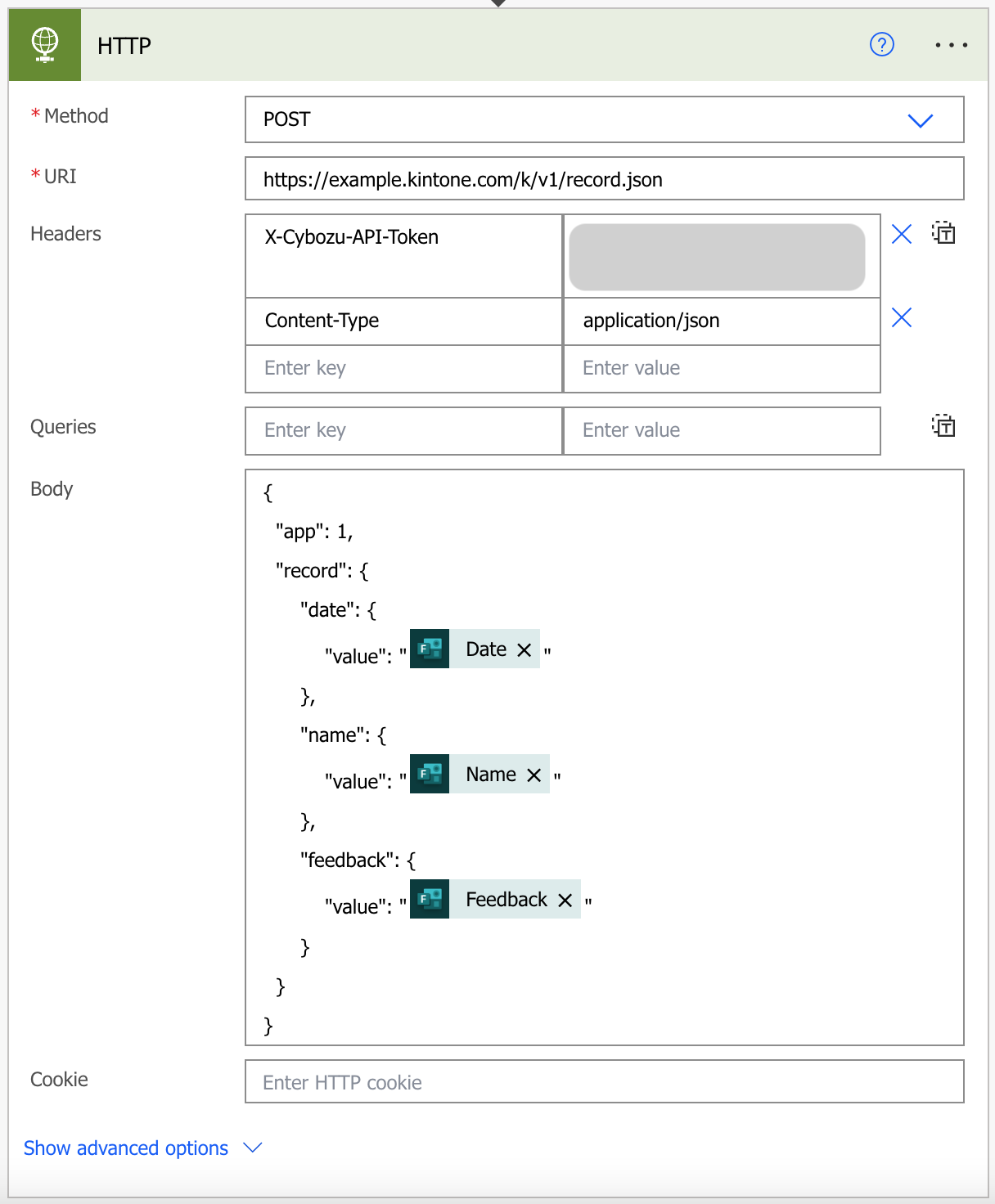Click the chevron next to Show advanced options
995x1204 pixels.
point(253,1148)
